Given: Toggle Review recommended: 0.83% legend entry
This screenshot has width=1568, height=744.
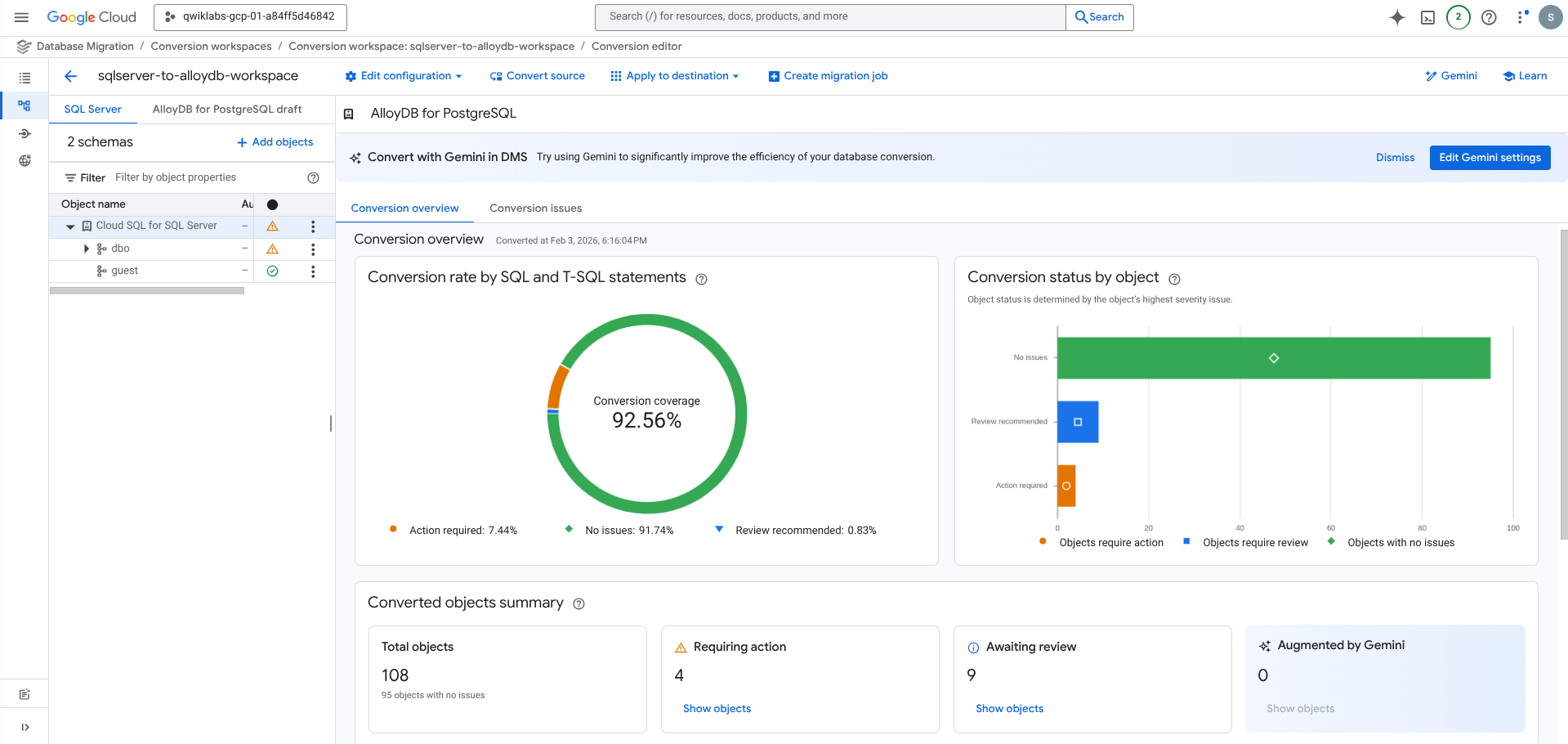Looking at the screenshot, I should (796, 531).
